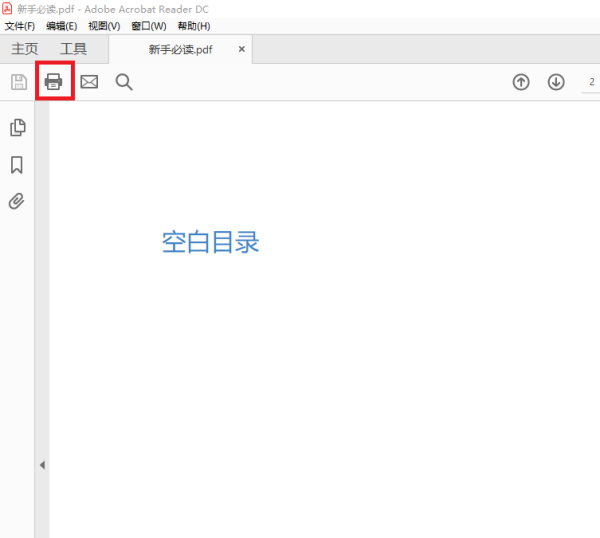Viewport: 600px width, 538px height.
Task: Open the Attachments paperclip panel
Action: (17, 201)
